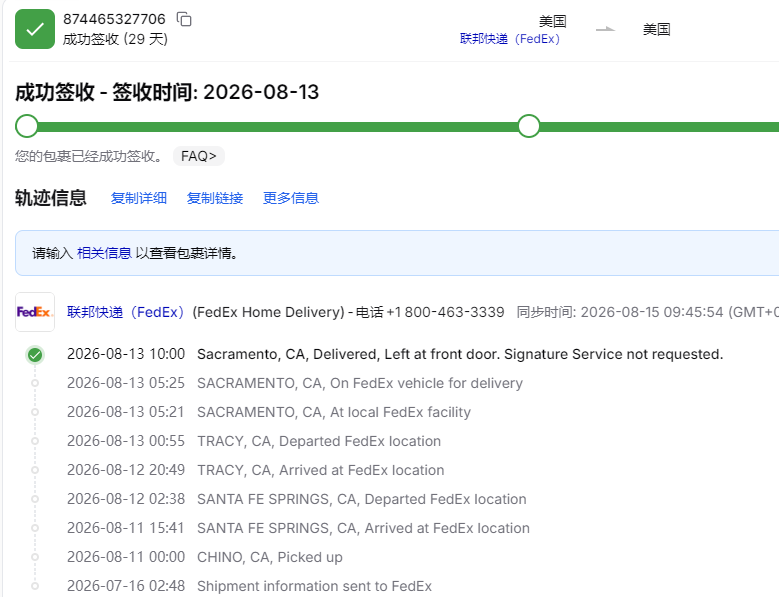
Task: Click timestamp 2026-08-12 20:49
Action: [x=126, y=470]
